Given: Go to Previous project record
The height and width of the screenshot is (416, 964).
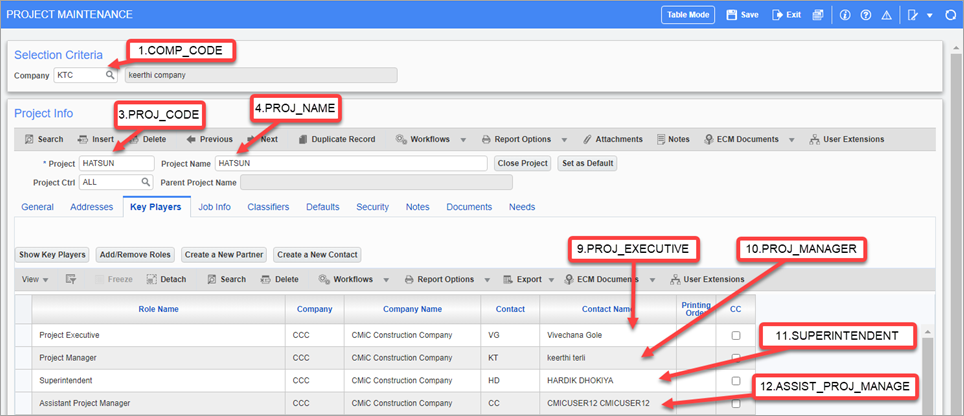Looking at the screenshot, I should pyautogui.click(x=209, y=139).
